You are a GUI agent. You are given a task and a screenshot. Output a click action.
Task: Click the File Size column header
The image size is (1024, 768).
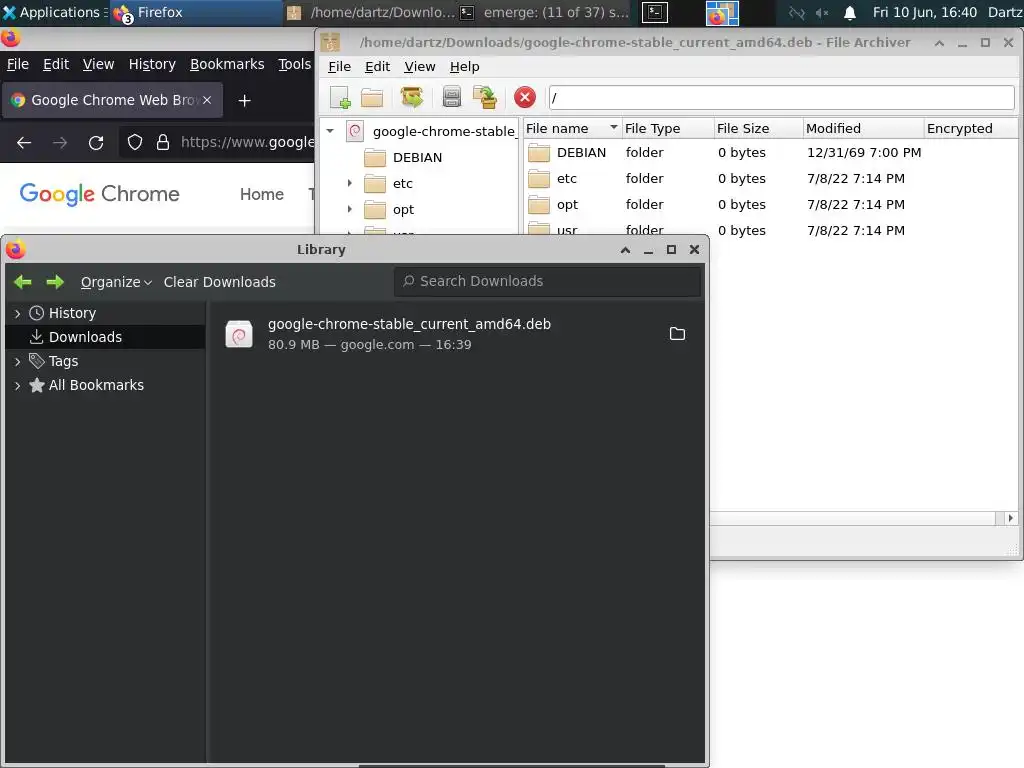tap(758, 128)
